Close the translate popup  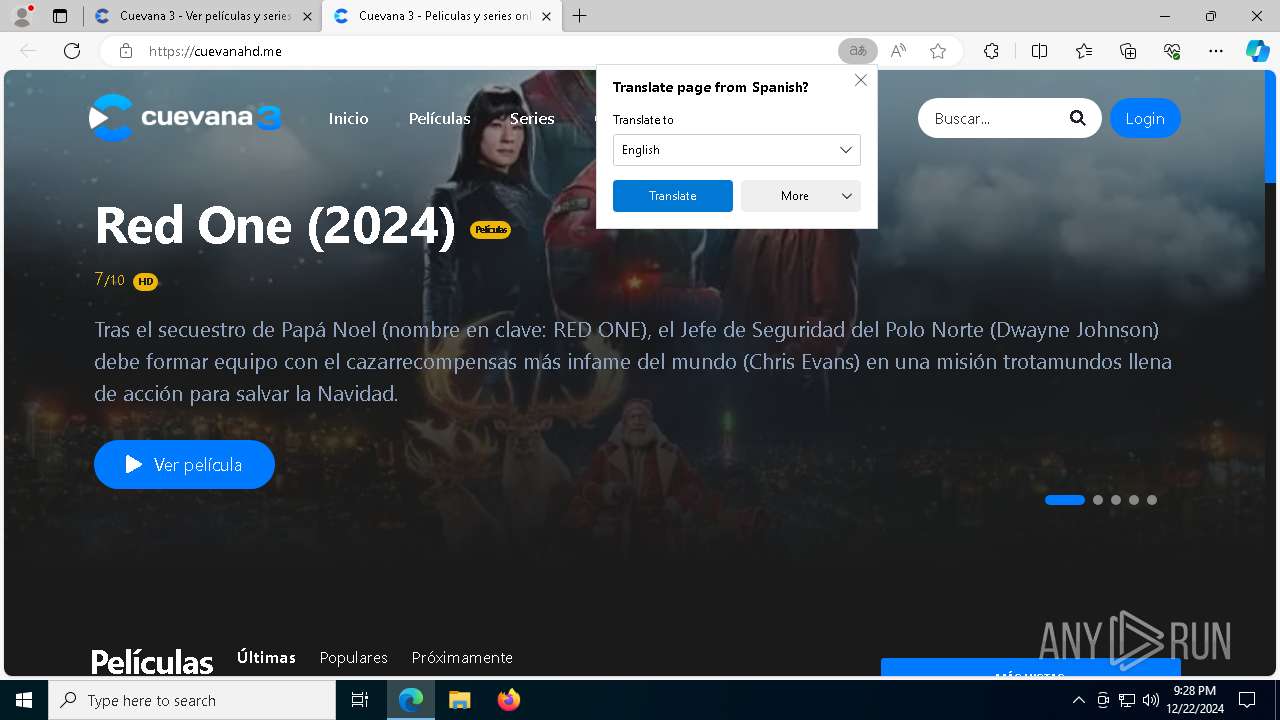pos(861,80)
